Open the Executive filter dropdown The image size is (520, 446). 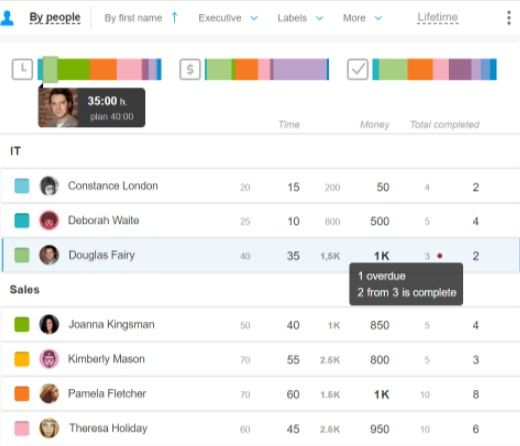point(228,18)
